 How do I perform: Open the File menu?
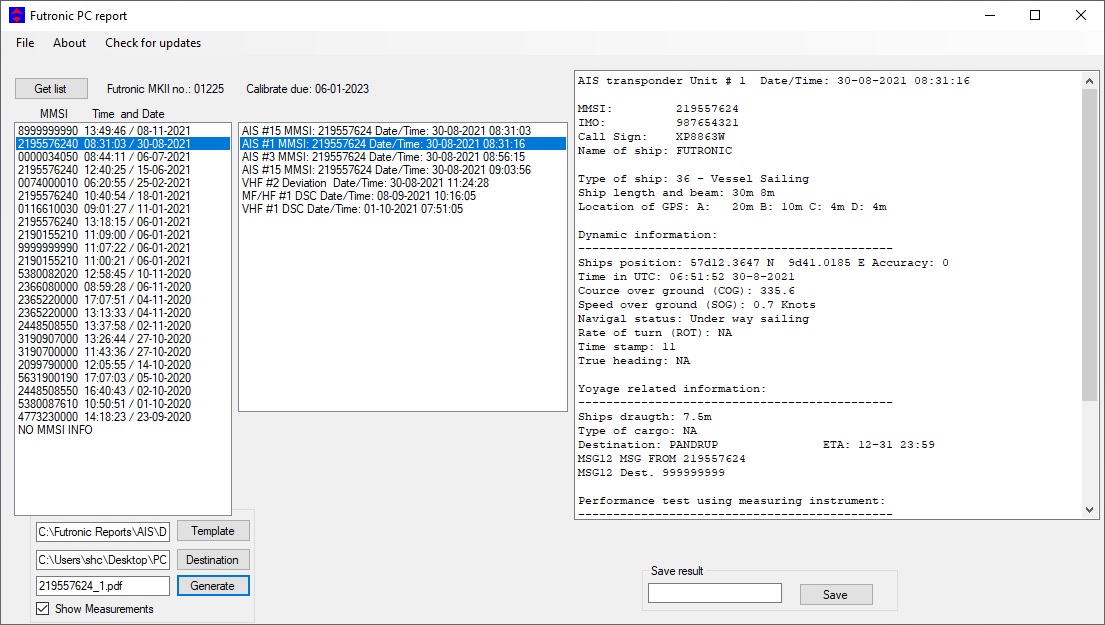click(25, 43)
